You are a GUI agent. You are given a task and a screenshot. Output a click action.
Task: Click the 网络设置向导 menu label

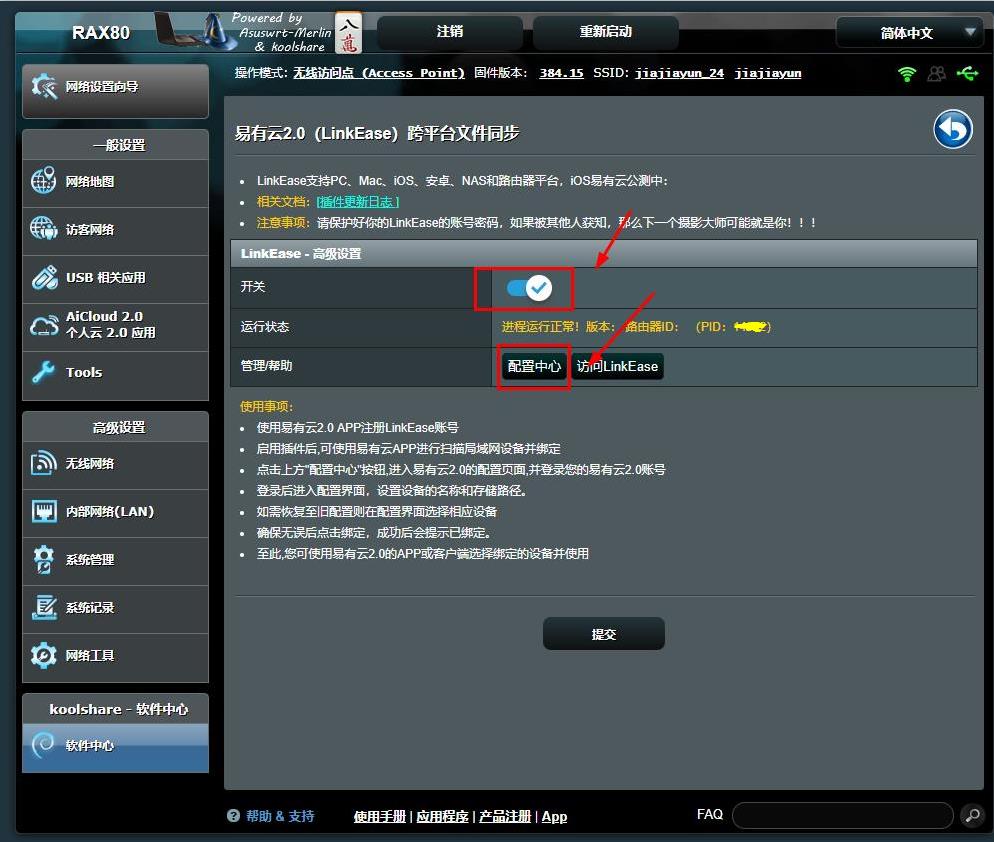(x=102, y=87)
